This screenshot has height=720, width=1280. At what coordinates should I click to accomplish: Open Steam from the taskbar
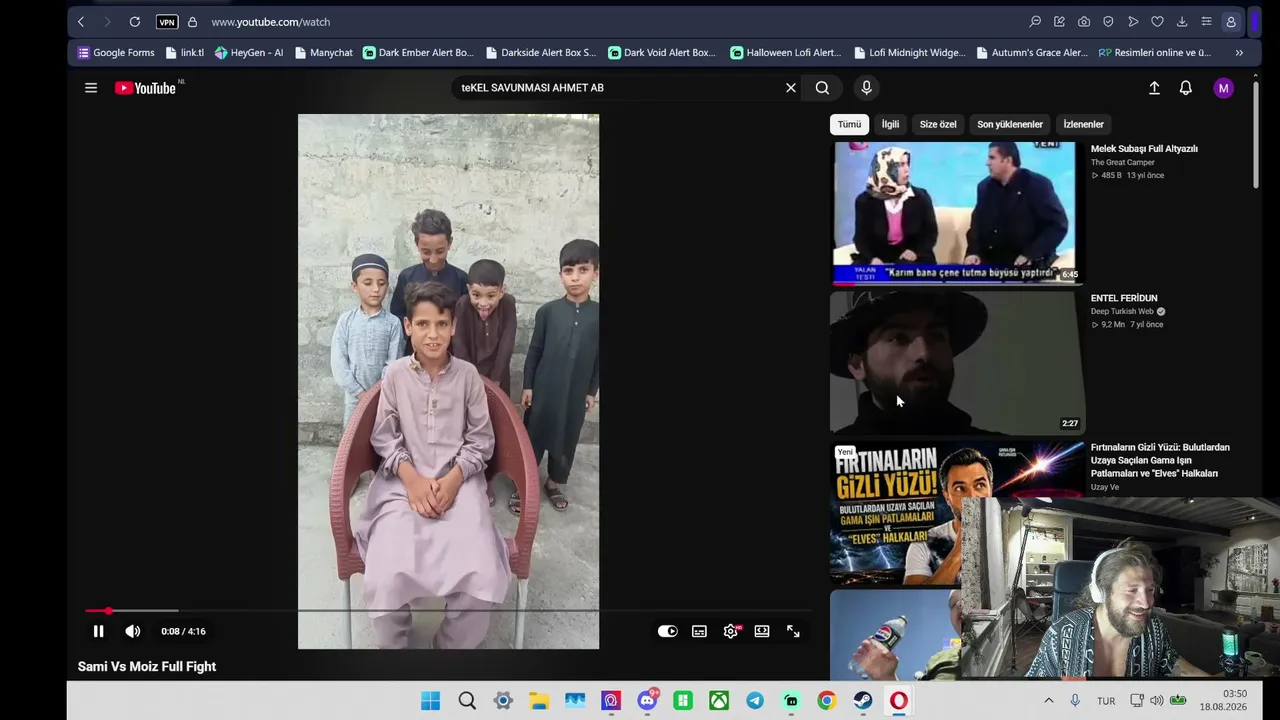tap(863, 701)
